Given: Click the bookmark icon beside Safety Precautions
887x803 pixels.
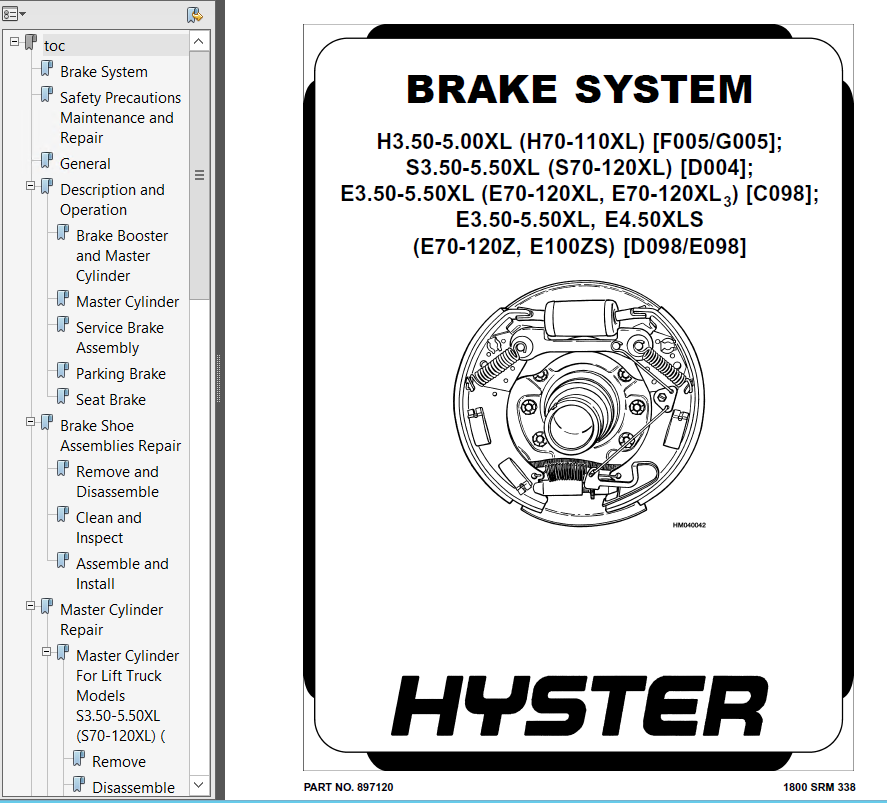Looking at the screenshot, I should pos(46,94).
